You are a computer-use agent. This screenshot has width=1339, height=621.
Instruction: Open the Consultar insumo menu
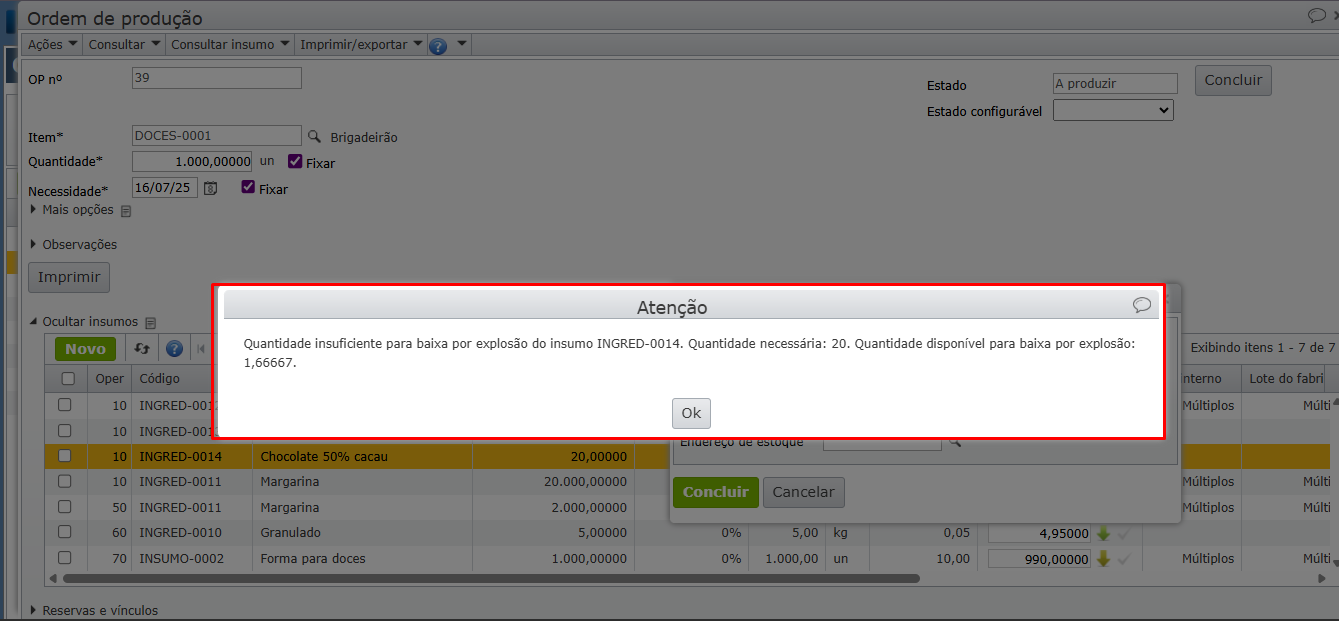click(x=230, y=44)
